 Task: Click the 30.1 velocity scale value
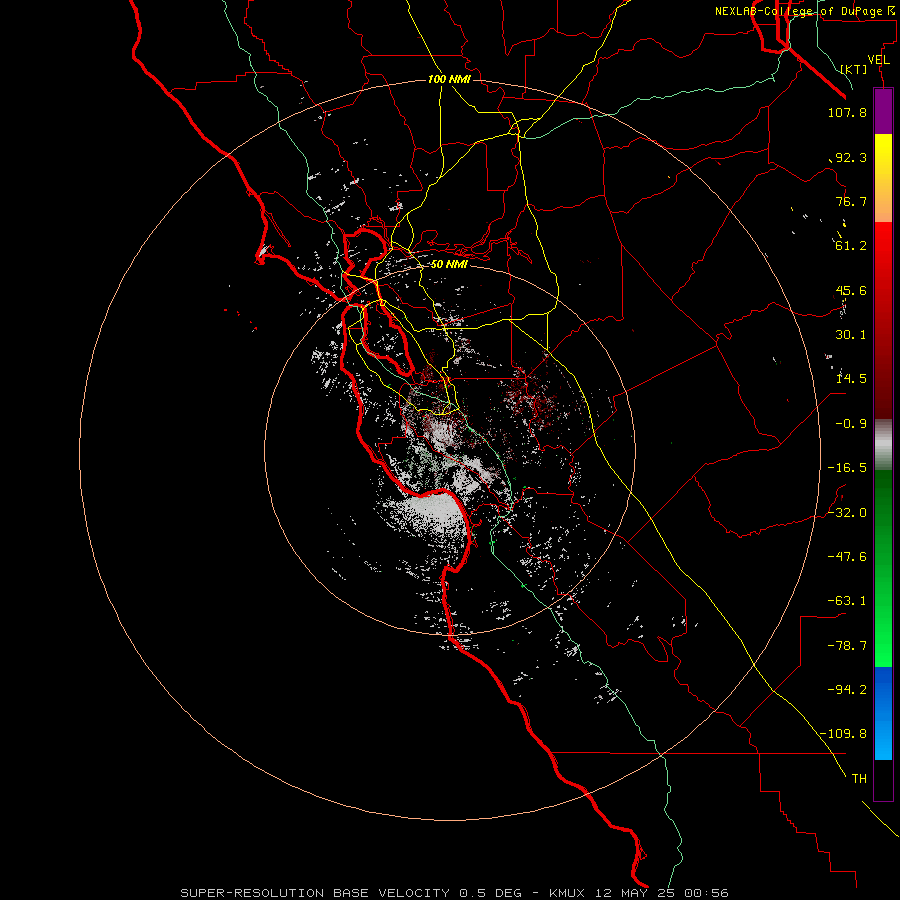(851, 335)
